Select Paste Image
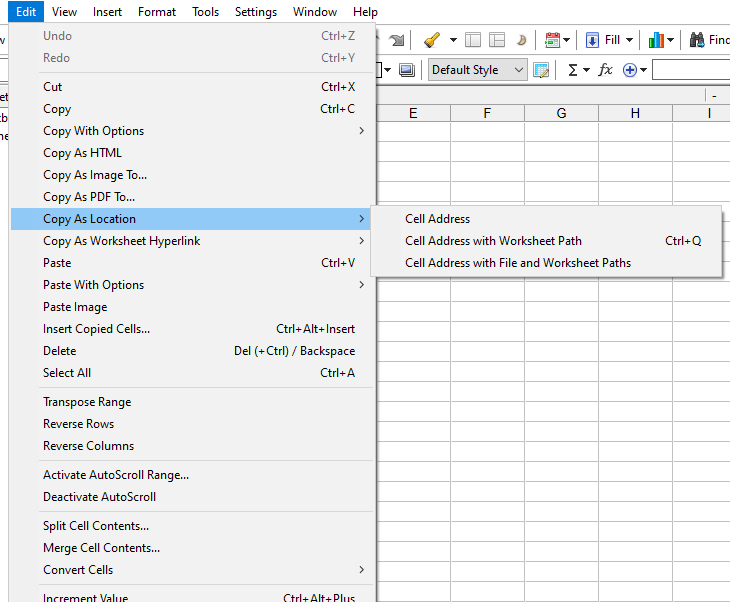730x602 pixels. (x=192, y=307)
